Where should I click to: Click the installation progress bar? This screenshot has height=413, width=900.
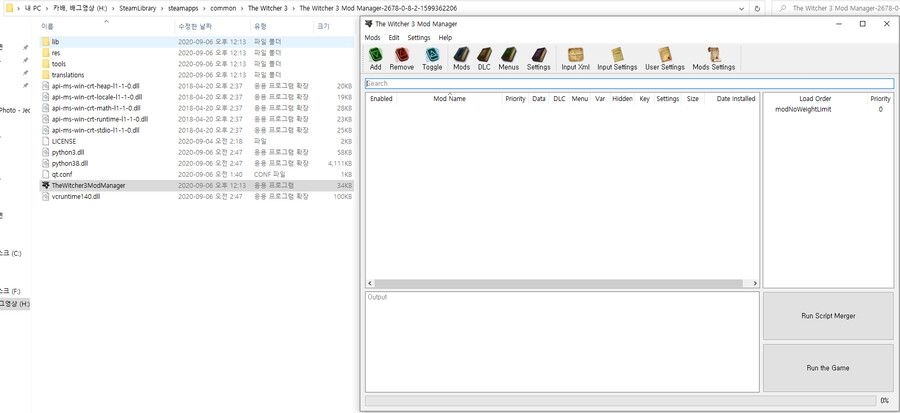tap(620, 400)
